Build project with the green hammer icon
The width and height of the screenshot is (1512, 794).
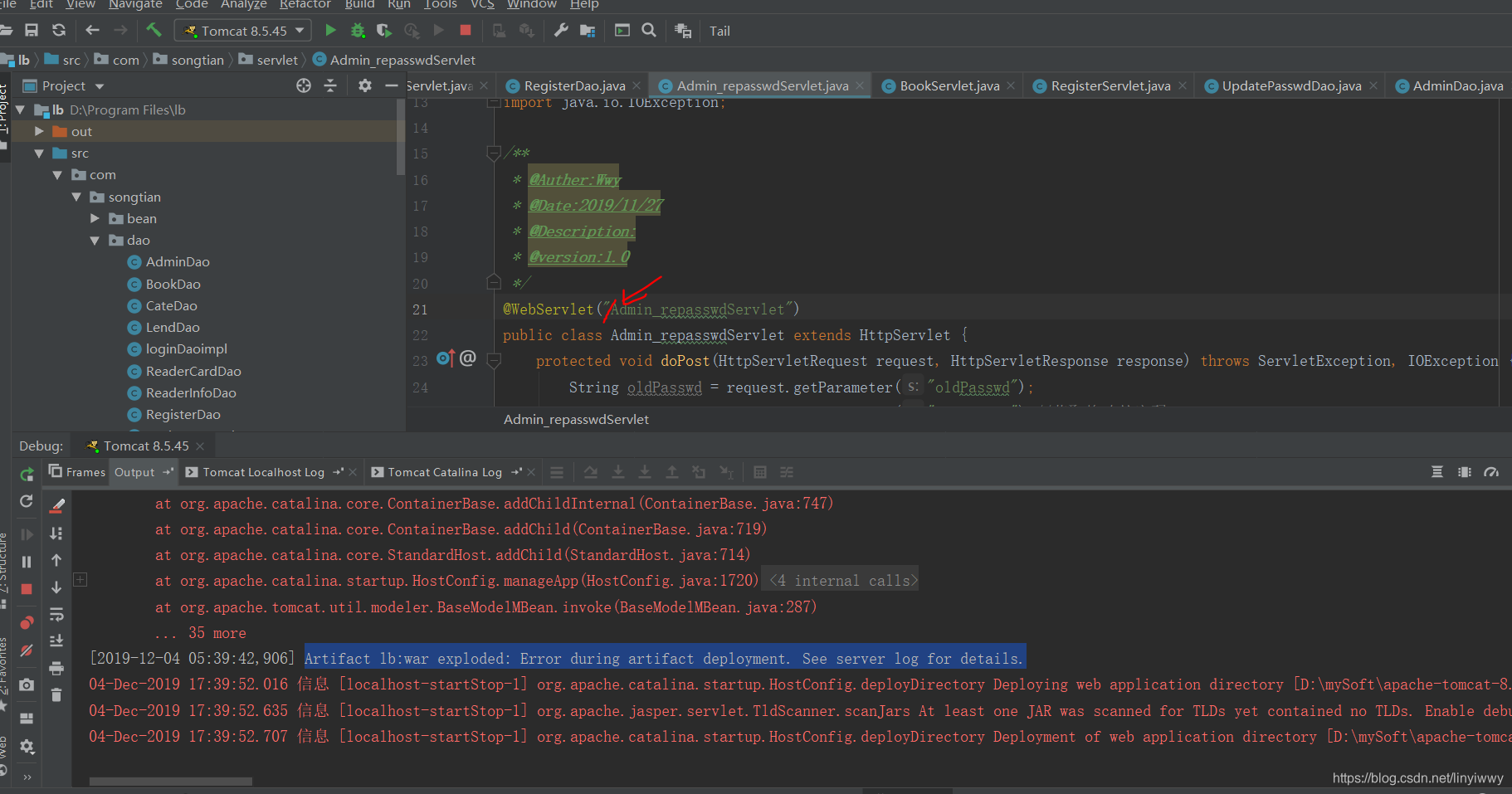(x=154, y=31)
